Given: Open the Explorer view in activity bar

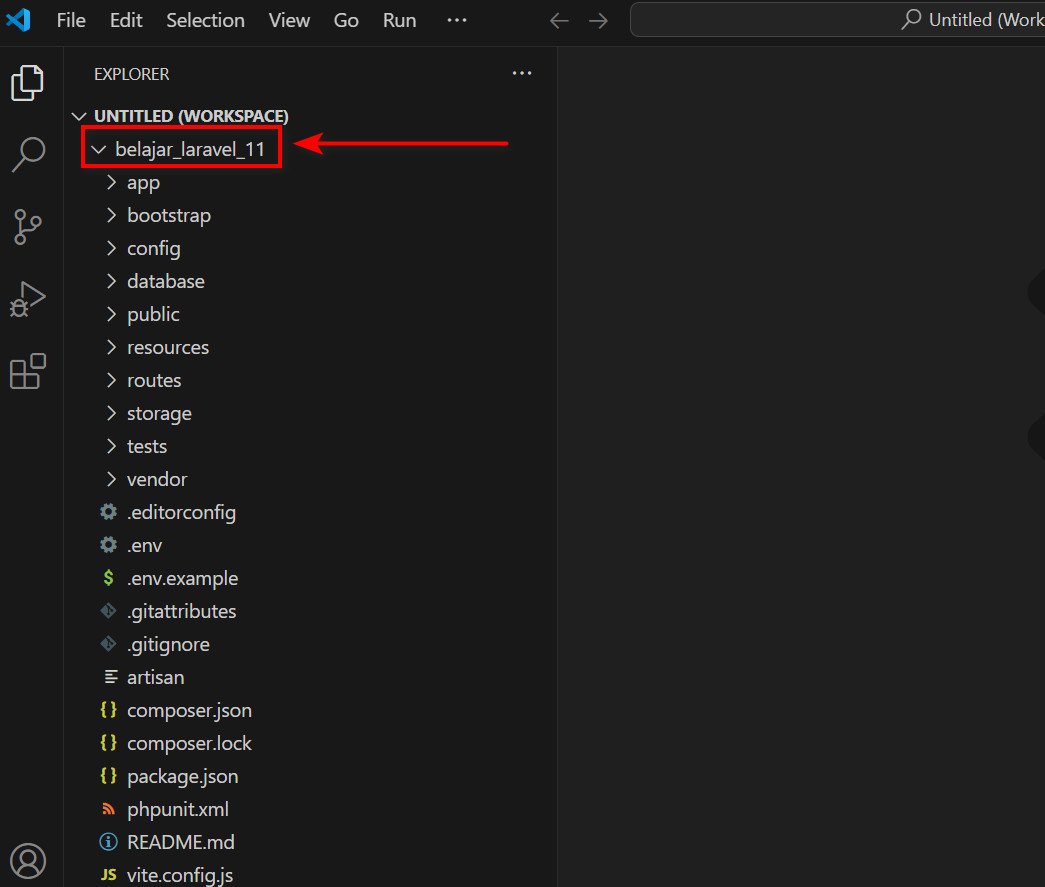Looking at the screenshot, I should 27,83.
